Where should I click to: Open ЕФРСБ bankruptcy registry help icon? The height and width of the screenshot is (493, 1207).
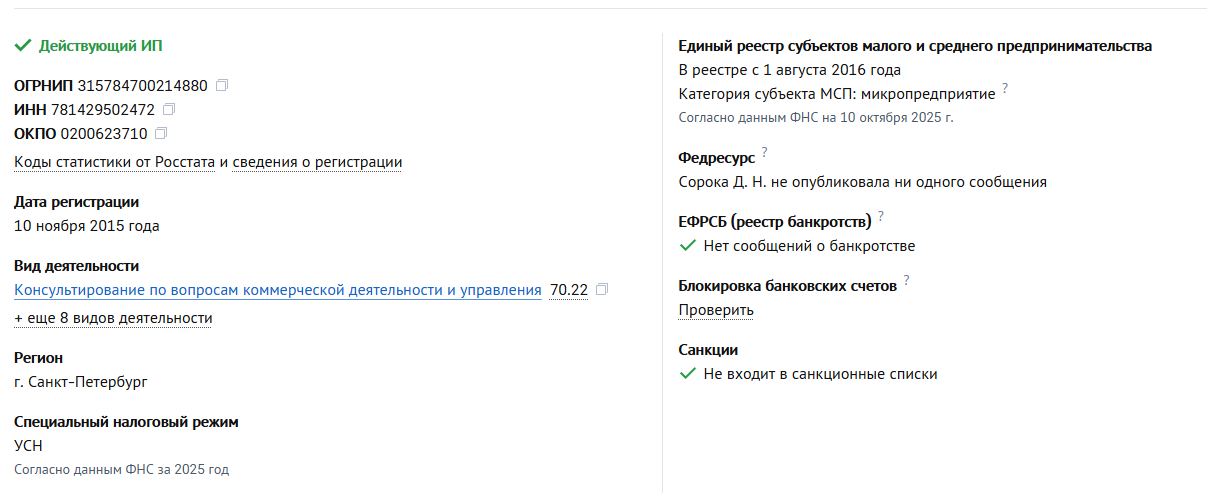tap(881, 216)
